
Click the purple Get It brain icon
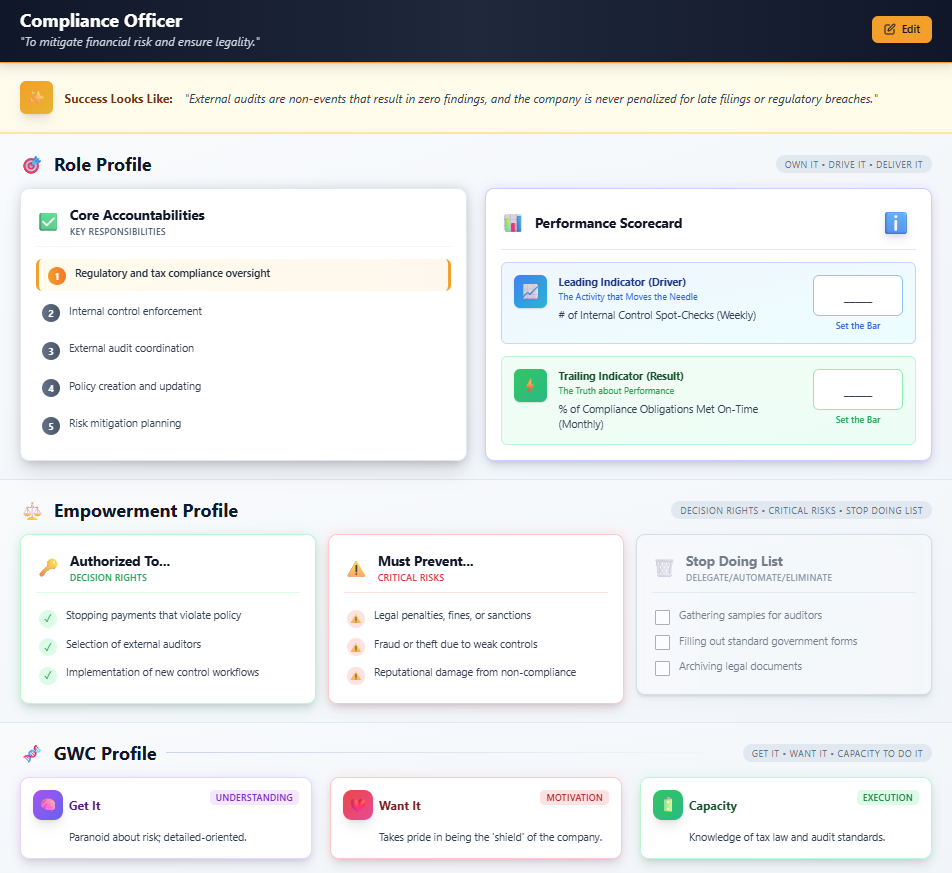[x=48, y=805]
